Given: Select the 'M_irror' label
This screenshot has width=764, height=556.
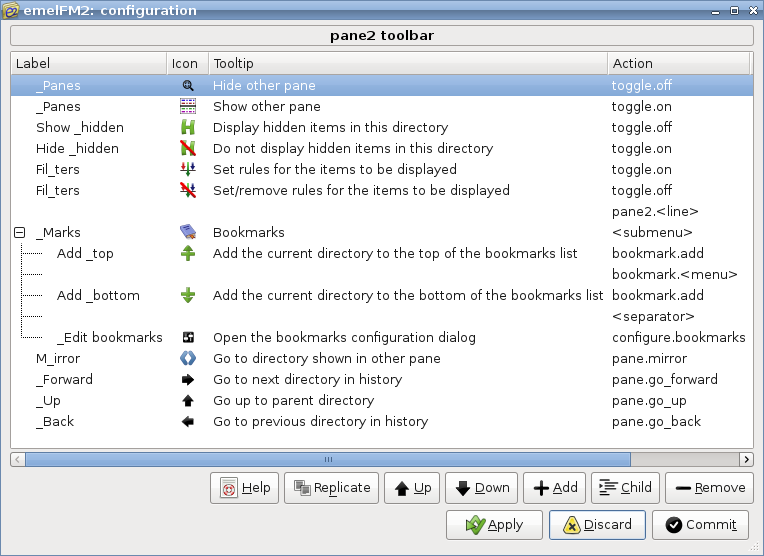Looking at the screenshot, I should tap(58, 359).
